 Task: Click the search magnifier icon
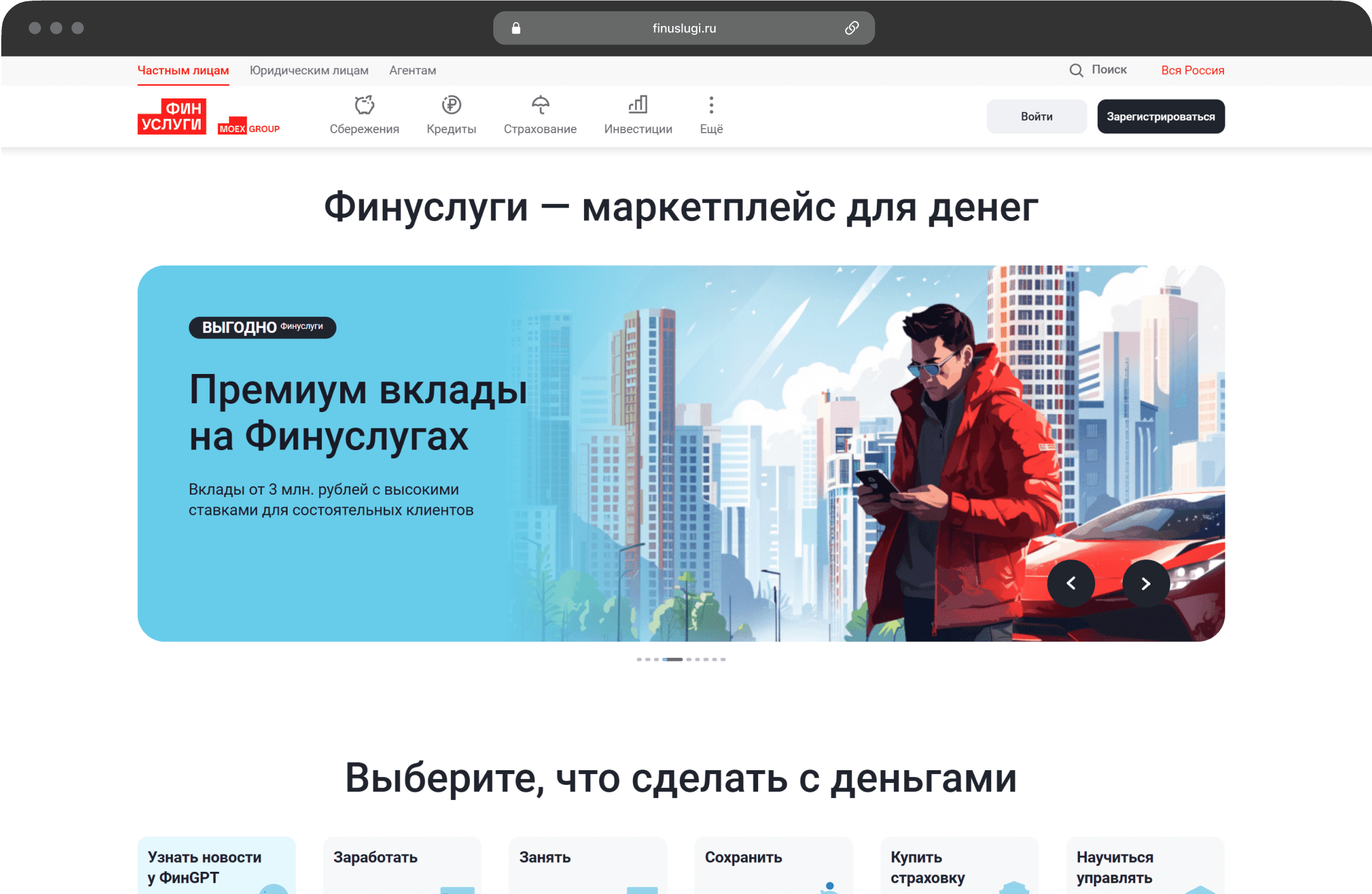tap(1076, 70)
